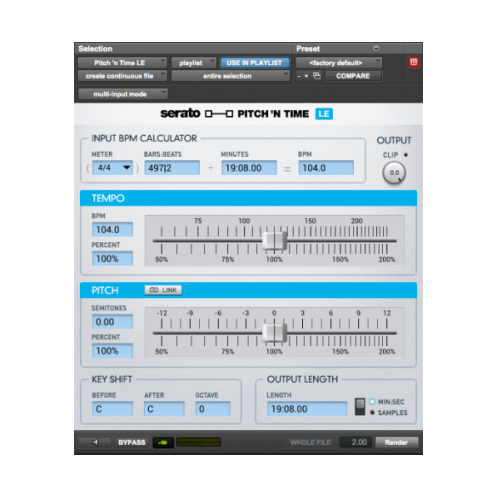Click the Octave field
497x497 pixels.
pos(213,409)
